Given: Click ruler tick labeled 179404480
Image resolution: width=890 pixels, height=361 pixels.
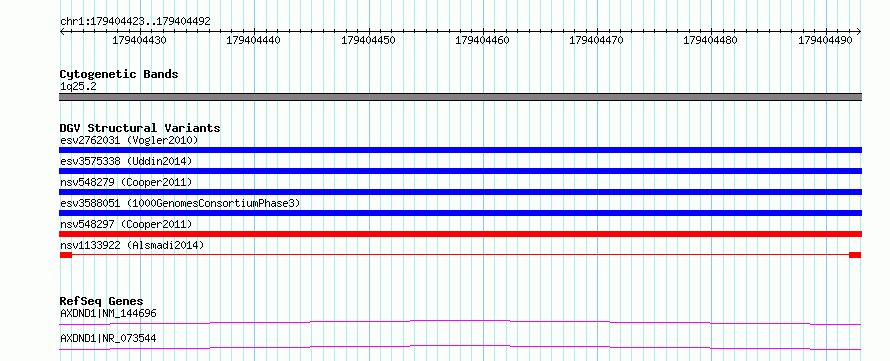Looking at the screenshot, I should (x=711, y=40).
